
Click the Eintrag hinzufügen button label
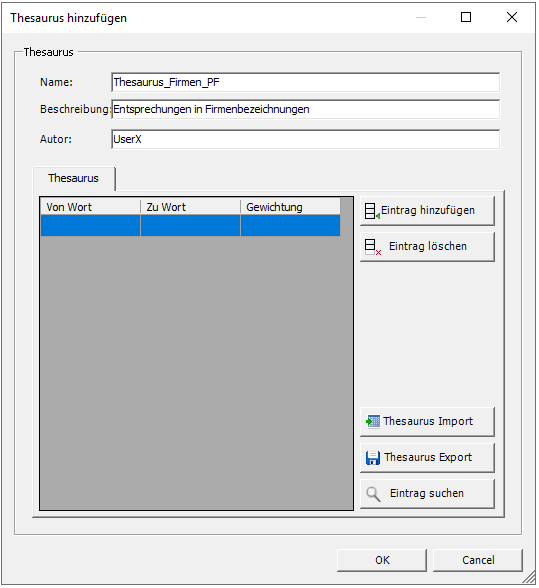[x=428, y=211]
